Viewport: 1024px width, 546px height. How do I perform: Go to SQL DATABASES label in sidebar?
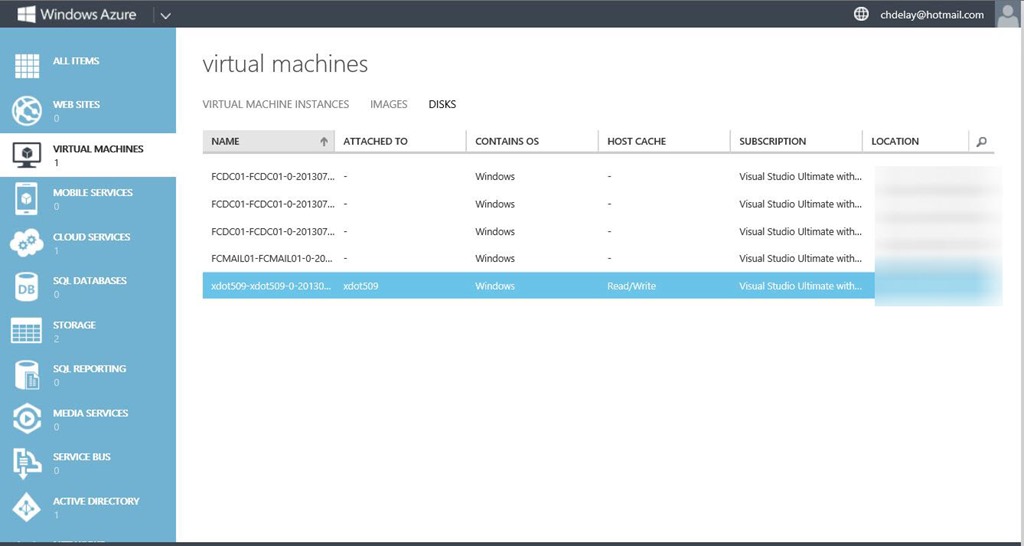[90, 281]
